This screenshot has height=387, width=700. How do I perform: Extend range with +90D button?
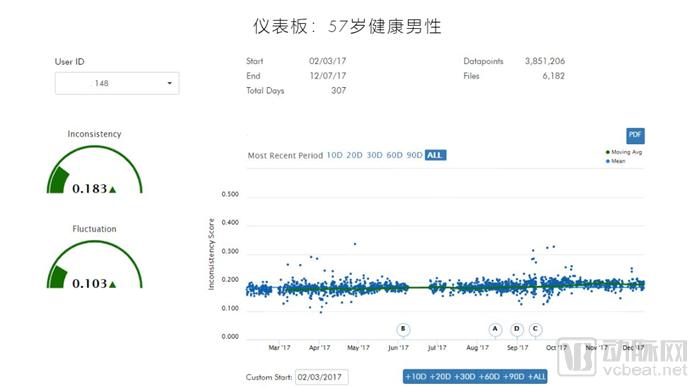coord(514,377)
